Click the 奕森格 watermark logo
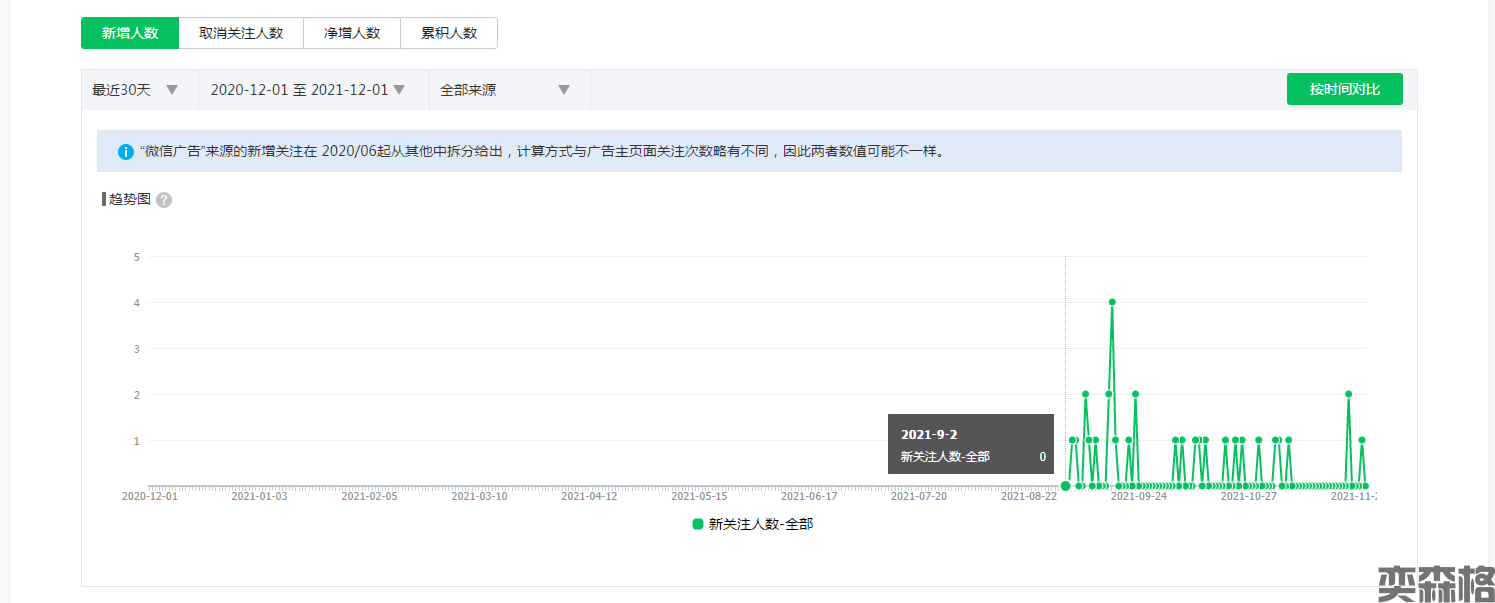The height and width of the screenshot is (603, 1495). 1435,583
